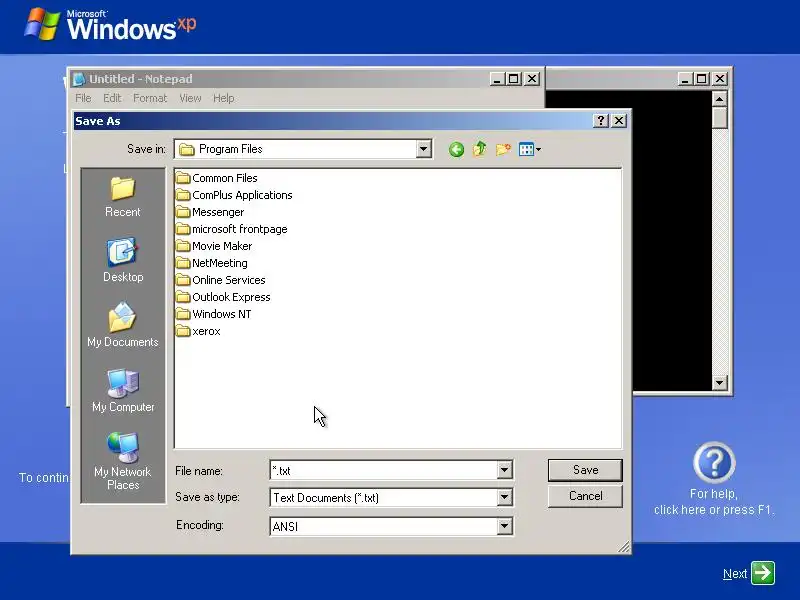Select the ComPlus Applications folder
This screenshot has height=600, width=800.
coord(234,195)
